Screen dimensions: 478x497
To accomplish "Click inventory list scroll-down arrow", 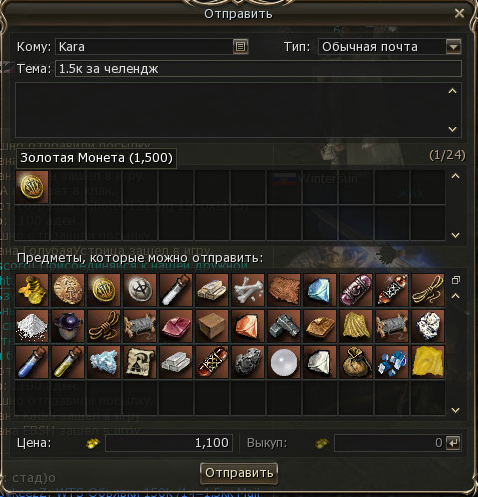I will pyautogui.click(x=455, y=410).
